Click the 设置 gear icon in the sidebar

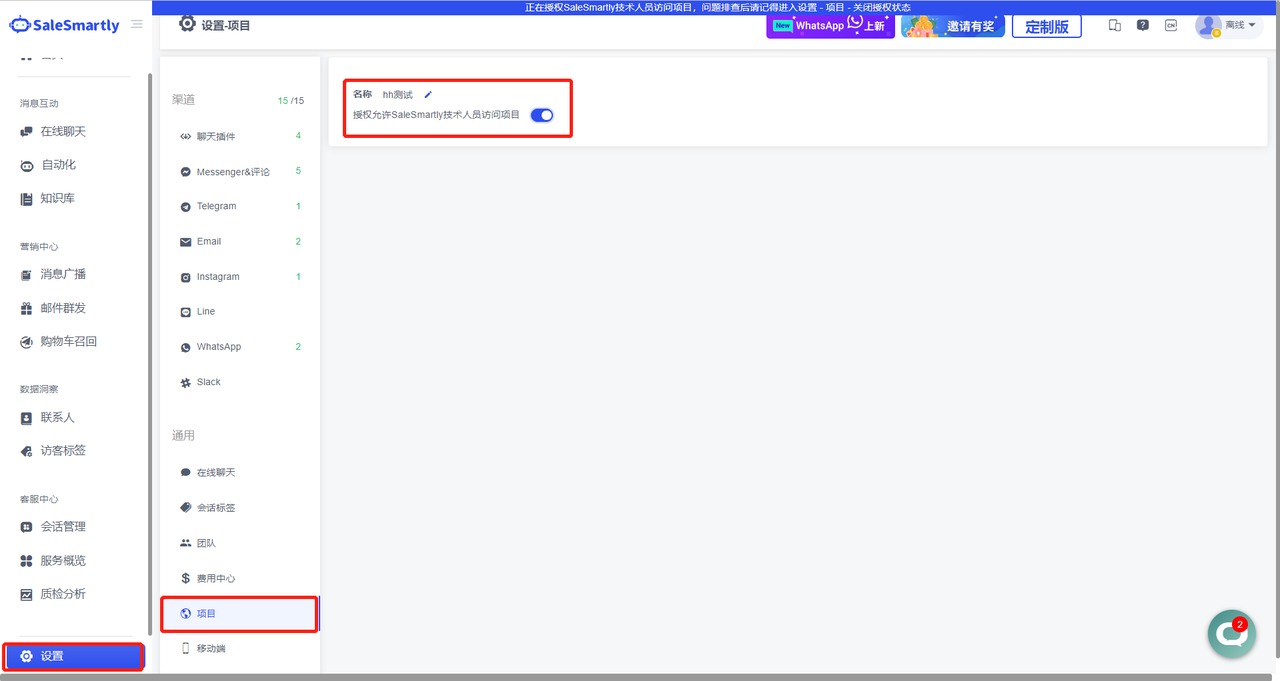(x=27, y=656)
